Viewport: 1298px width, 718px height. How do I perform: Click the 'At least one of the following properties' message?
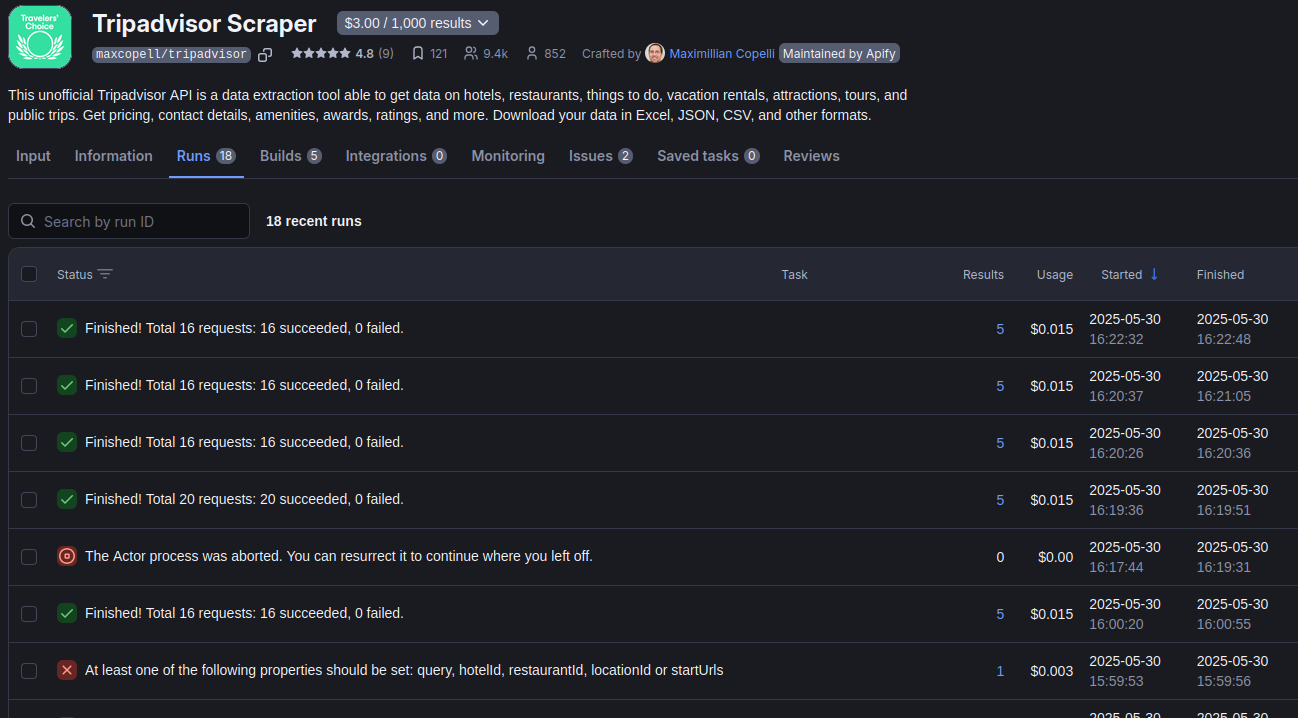(404, 670)
